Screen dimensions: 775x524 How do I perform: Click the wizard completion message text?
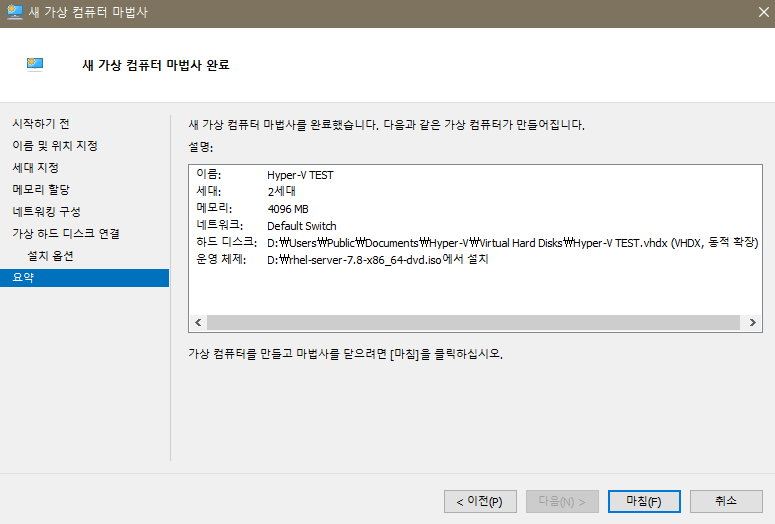pyautogui.click(x=387, y=125)
